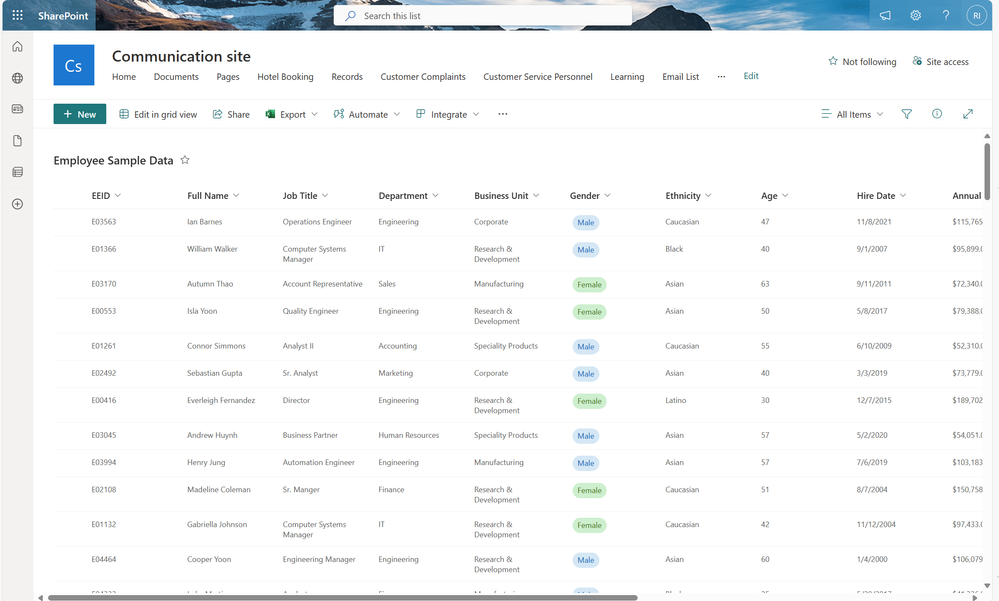
Task: Click the Share toolbar button
Action: (x=231, y=115)
